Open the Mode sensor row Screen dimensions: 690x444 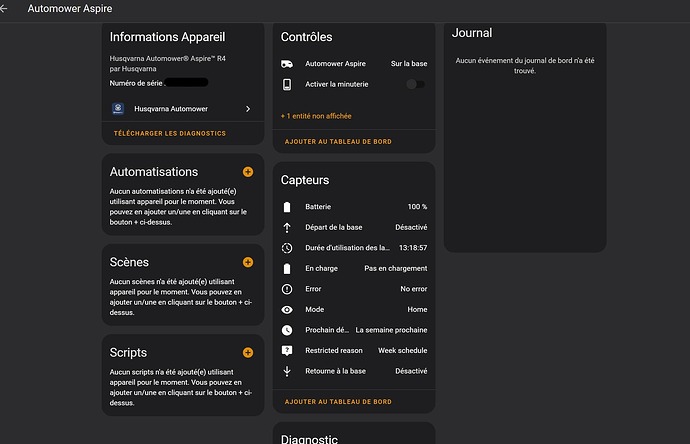[354, 310]
